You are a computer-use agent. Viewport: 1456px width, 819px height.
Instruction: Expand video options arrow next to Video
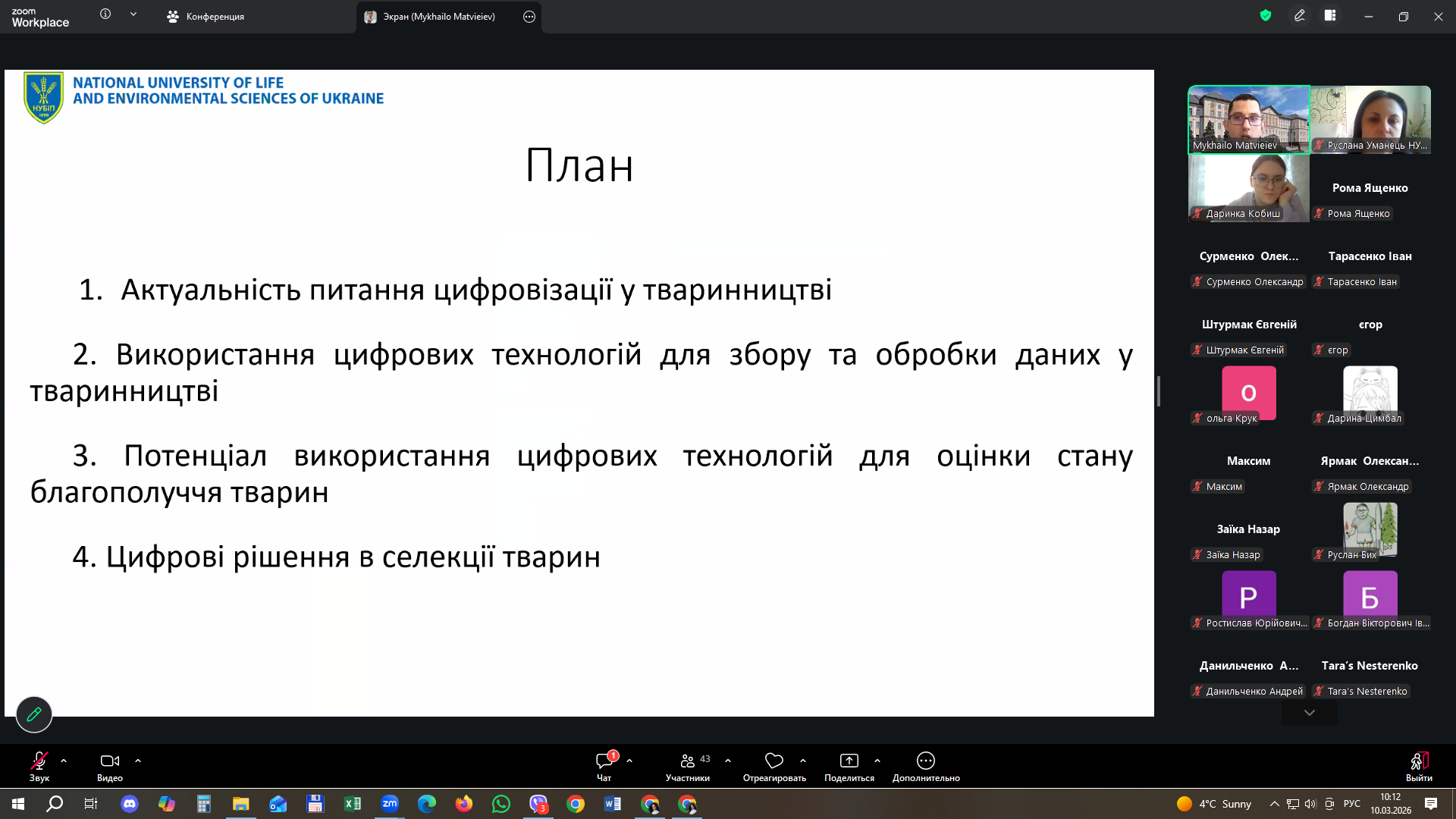click(x=138, y=760)
